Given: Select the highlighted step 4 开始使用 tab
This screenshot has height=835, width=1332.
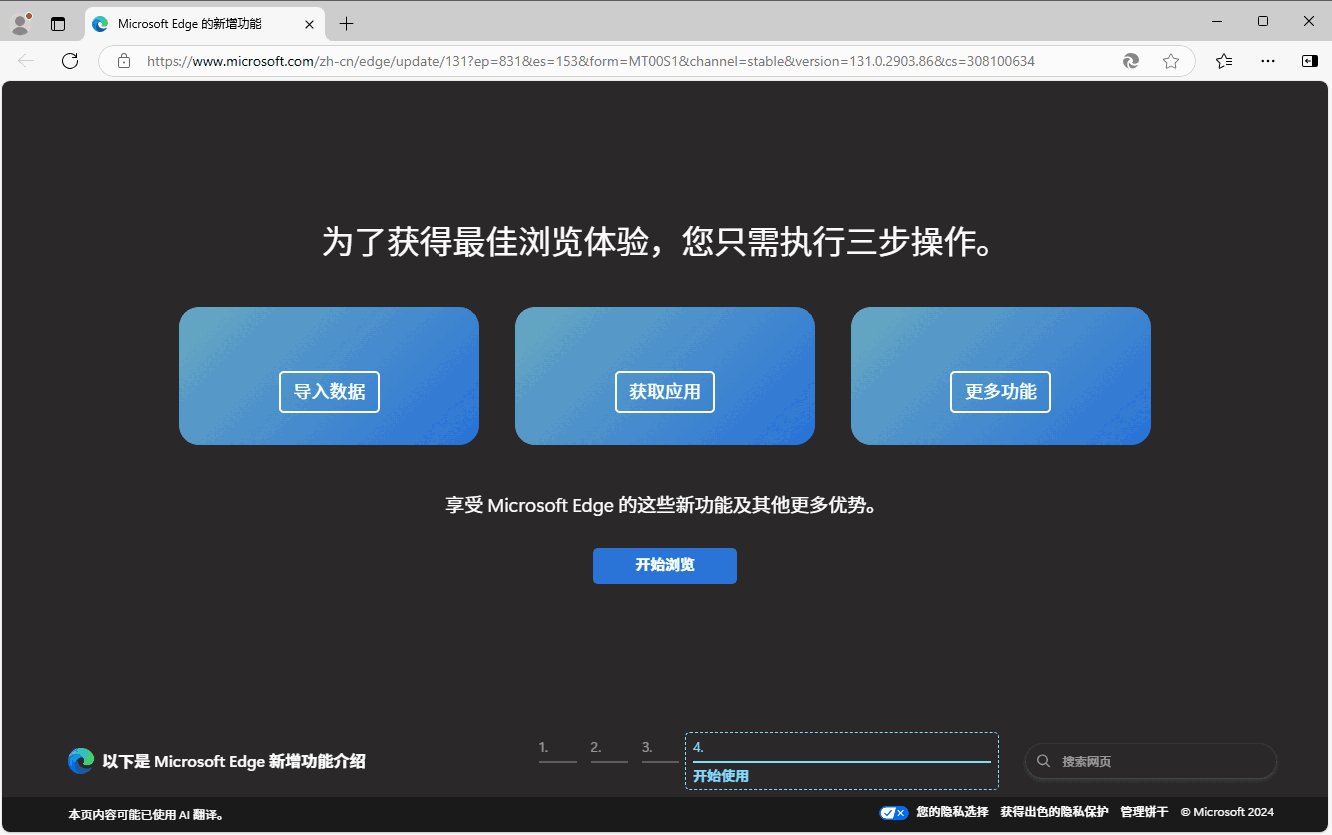Looking at the screenshot, I should [x=841, y=761].
